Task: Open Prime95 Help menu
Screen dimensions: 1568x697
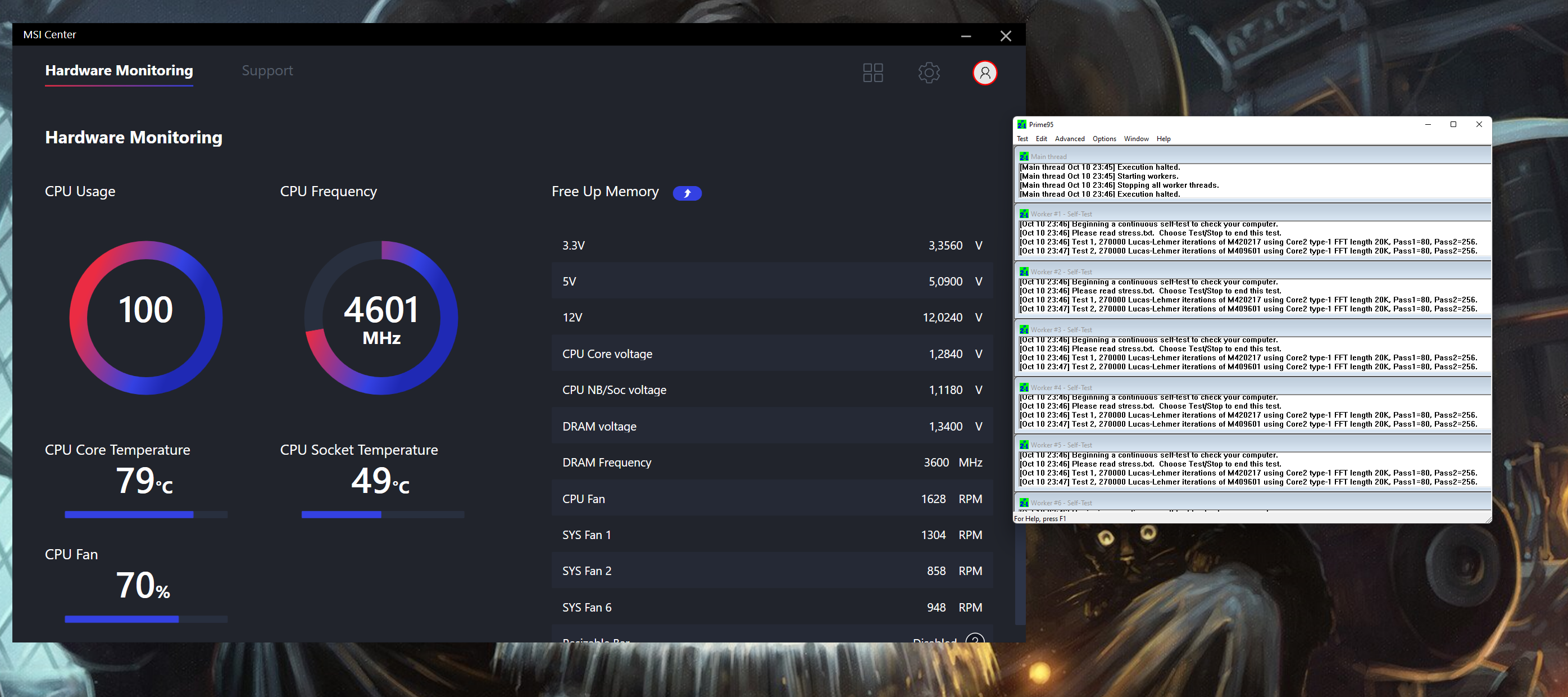Action: [x=1163, y=139]
